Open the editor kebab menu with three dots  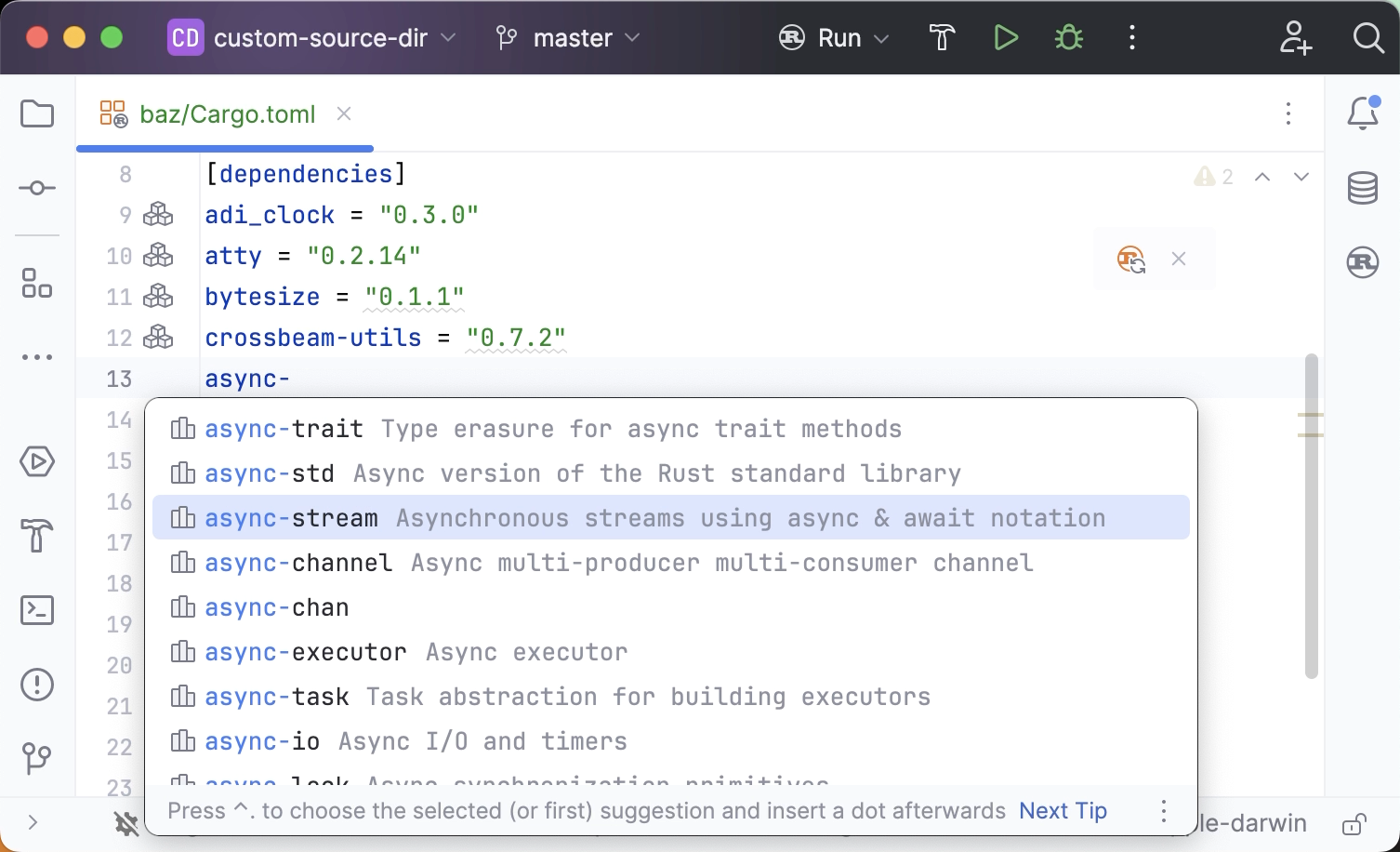coord(1288,113)
